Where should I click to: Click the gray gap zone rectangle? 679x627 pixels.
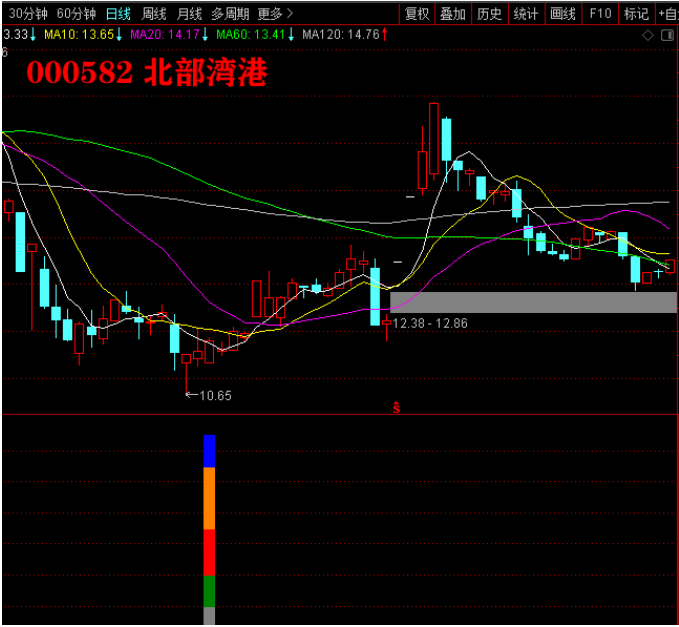point(534,302)
